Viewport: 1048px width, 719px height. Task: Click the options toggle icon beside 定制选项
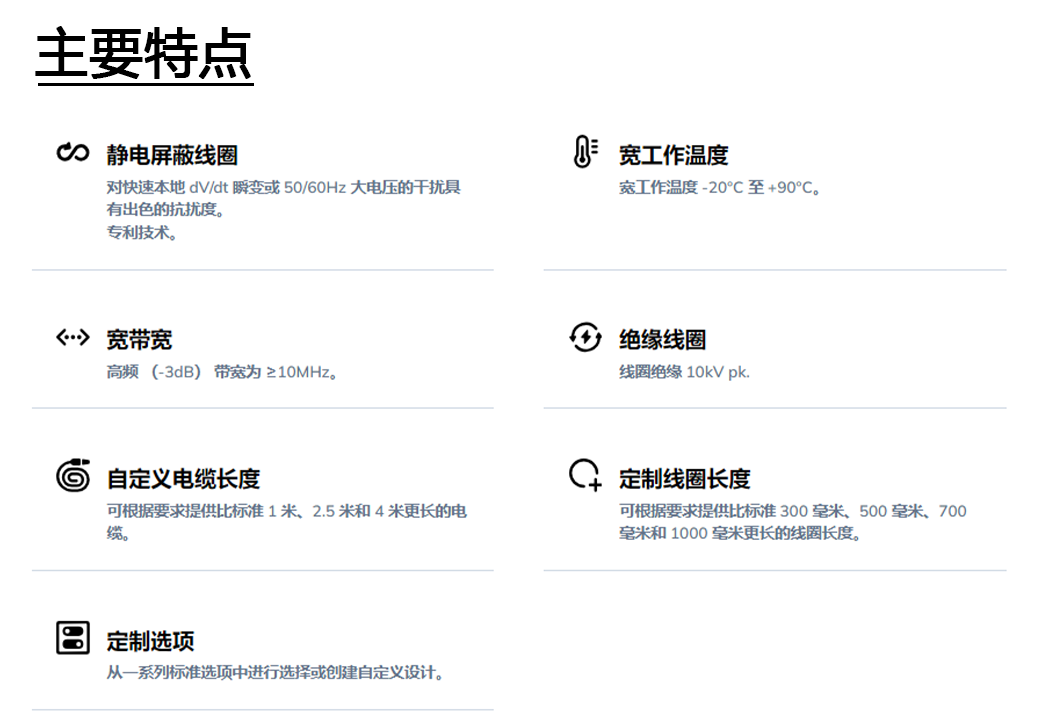[72, 637]
